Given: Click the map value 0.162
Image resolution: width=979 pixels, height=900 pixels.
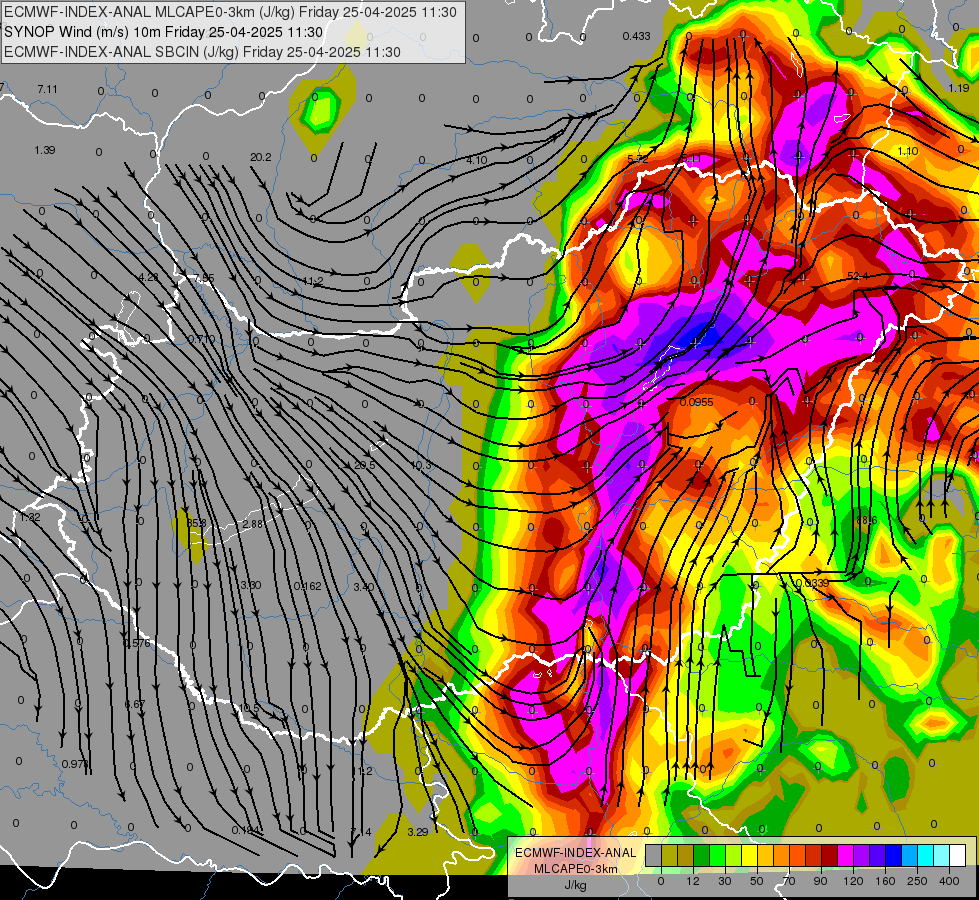Looking at the screenshot, I should (308, 586).
